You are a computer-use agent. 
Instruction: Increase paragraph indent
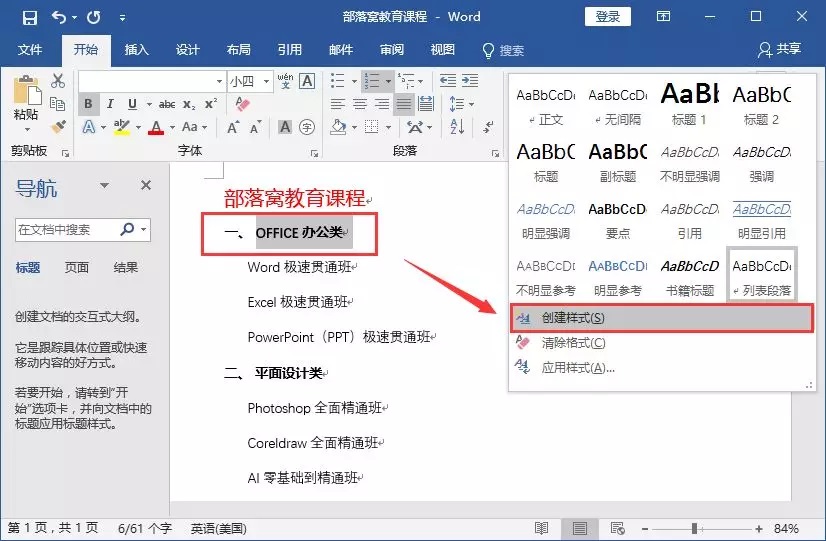470,81
